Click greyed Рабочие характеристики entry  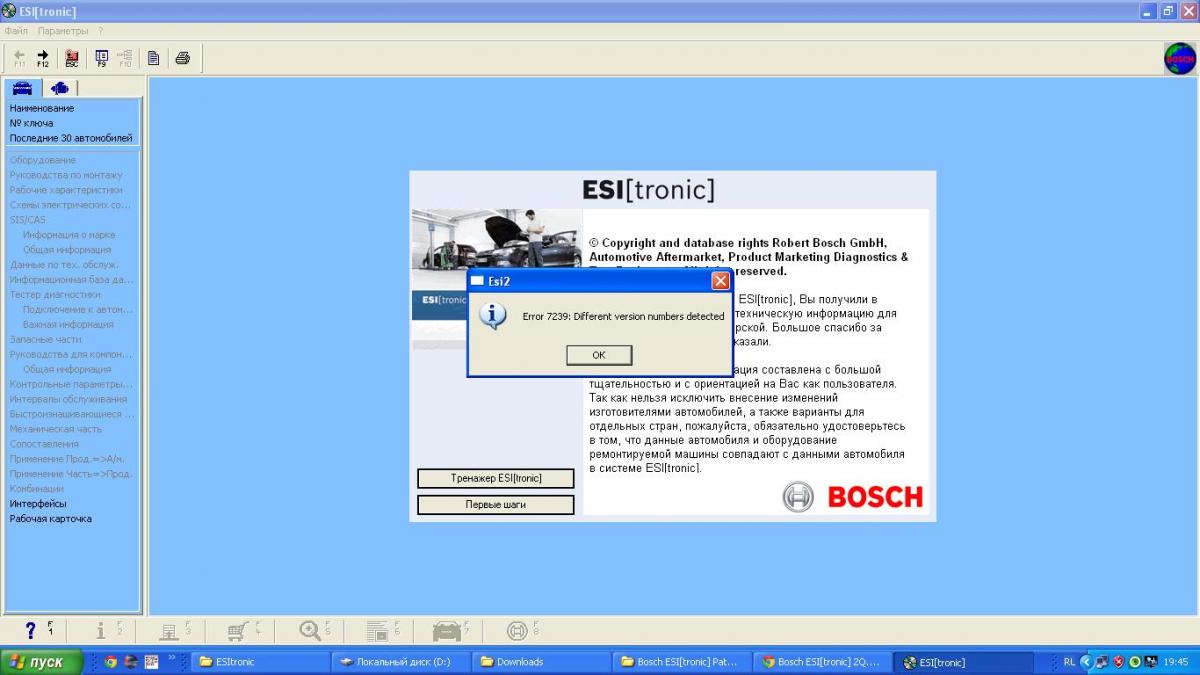[x=66, y=190]
